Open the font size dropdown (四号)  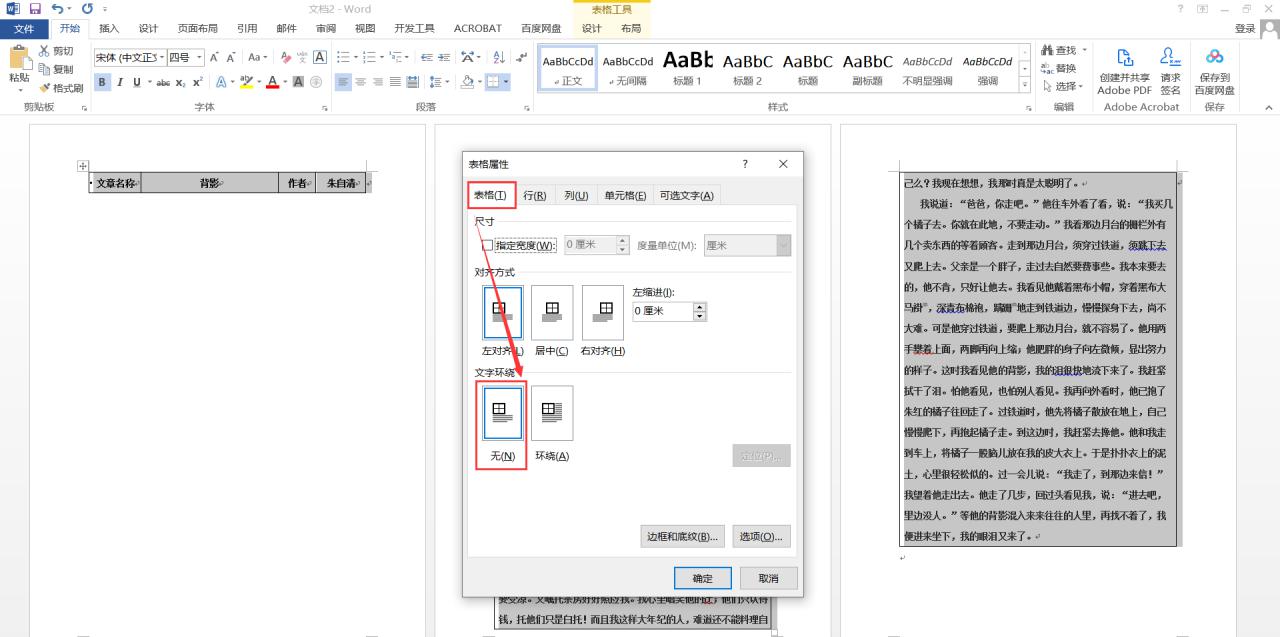coord(200,58)
